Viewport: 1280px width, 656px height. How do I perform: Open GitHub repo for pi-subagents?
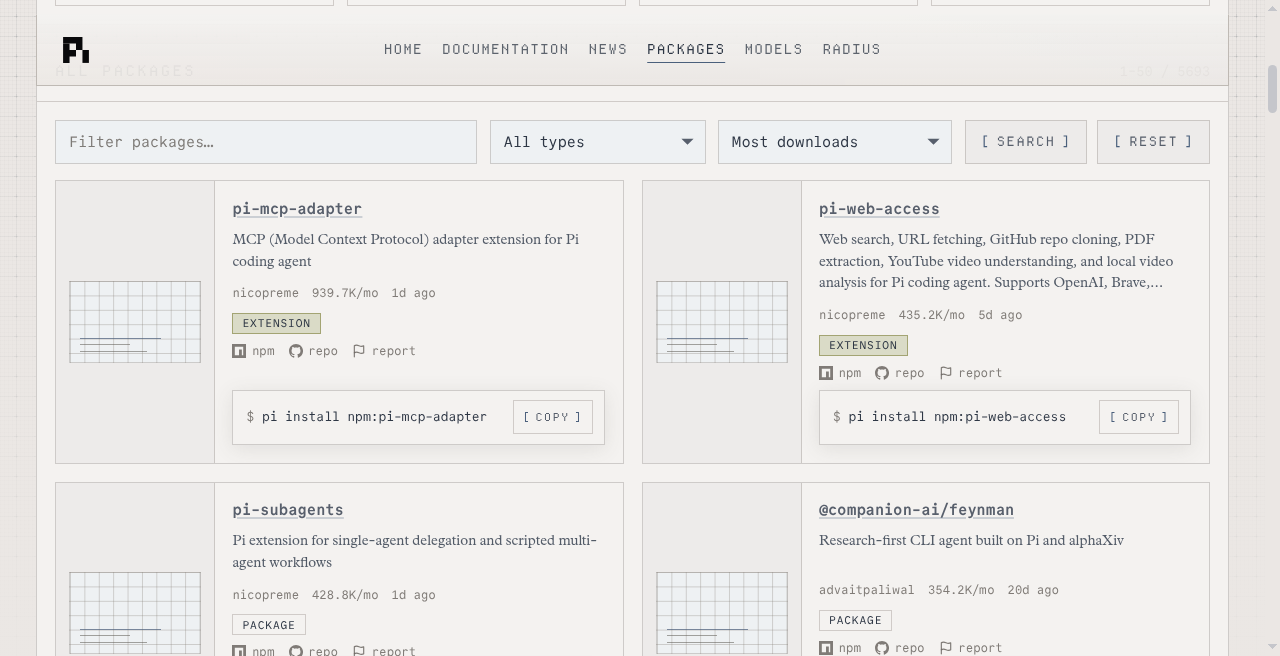[313, 650]
